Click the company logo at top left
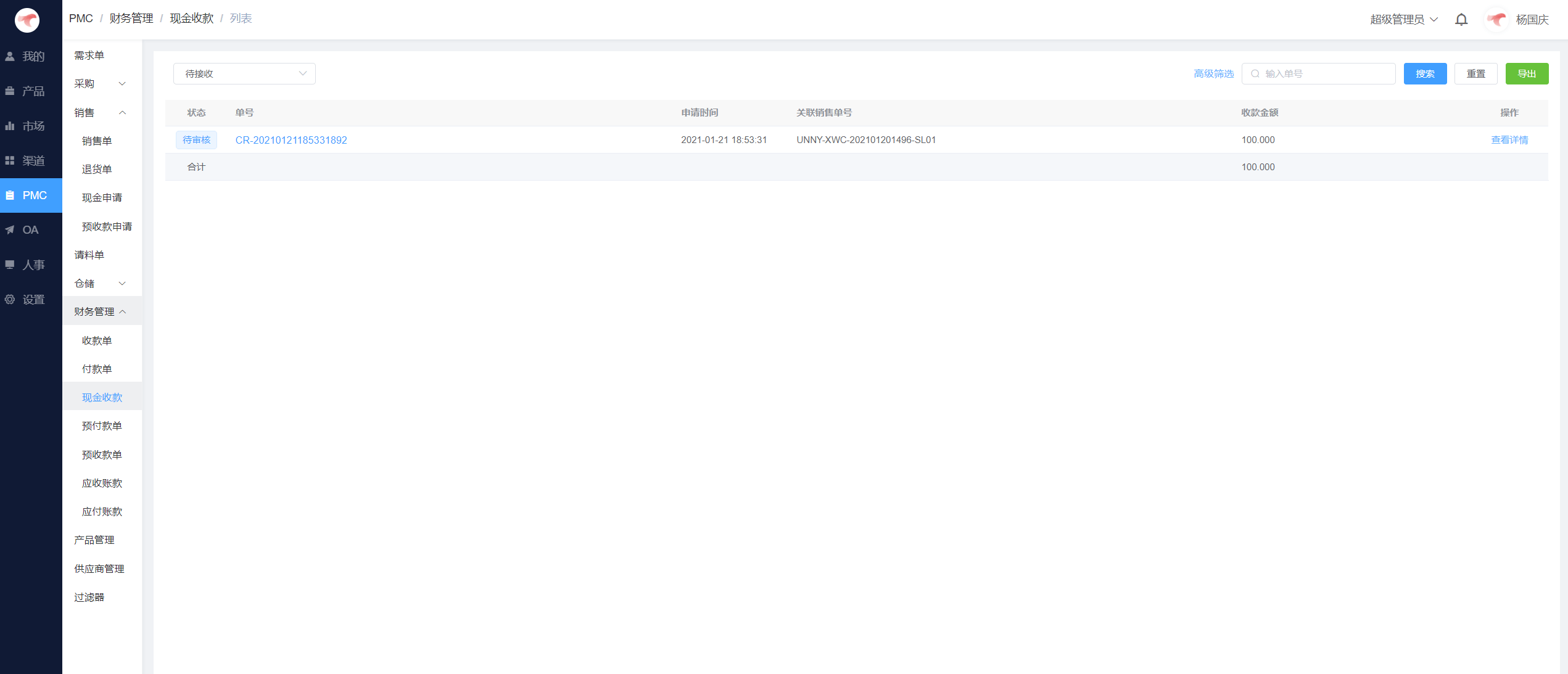 (27, 20)
